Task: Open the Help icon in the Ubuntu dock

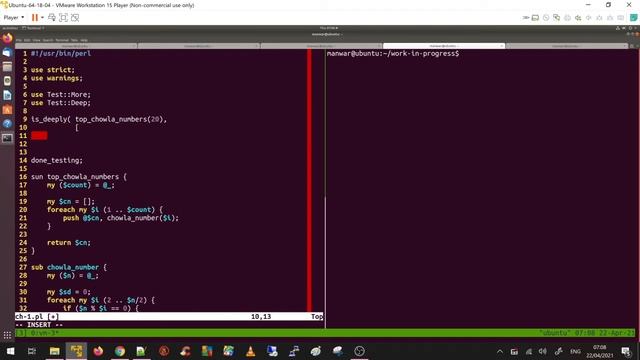Action: tap(7, 124)
